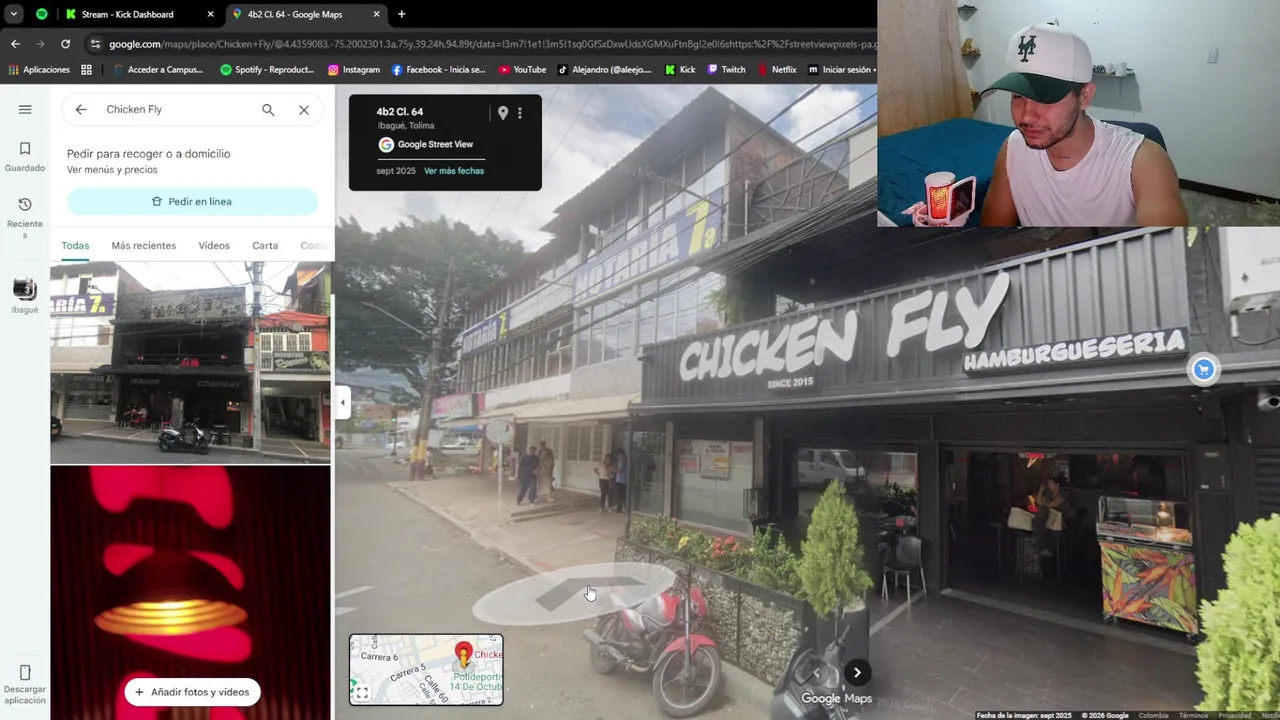Switch to the Videos tab
Screen dimensions: 1280x720
[x=214, y=245]
